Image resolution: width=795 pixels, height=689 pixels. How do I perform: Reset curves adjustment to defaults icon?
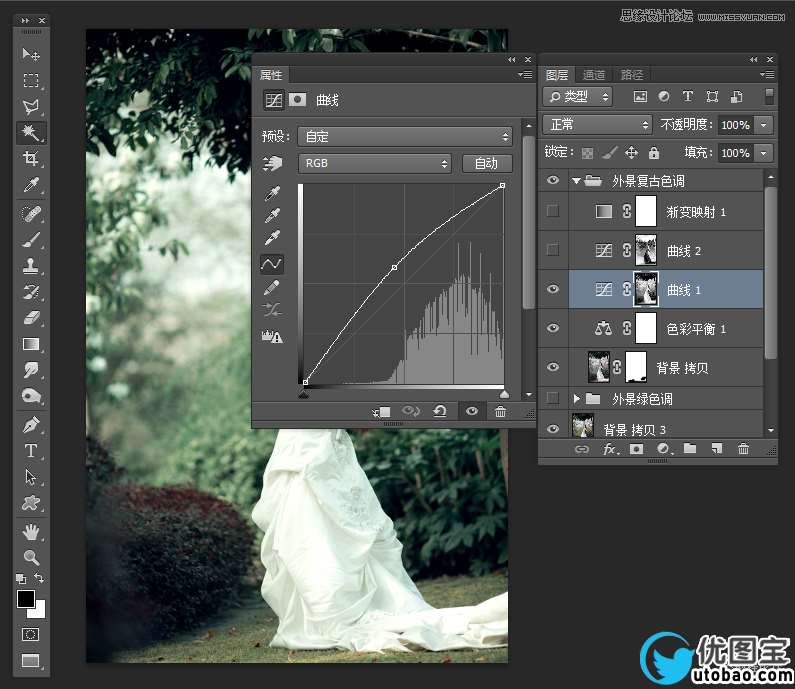point(439,412)
